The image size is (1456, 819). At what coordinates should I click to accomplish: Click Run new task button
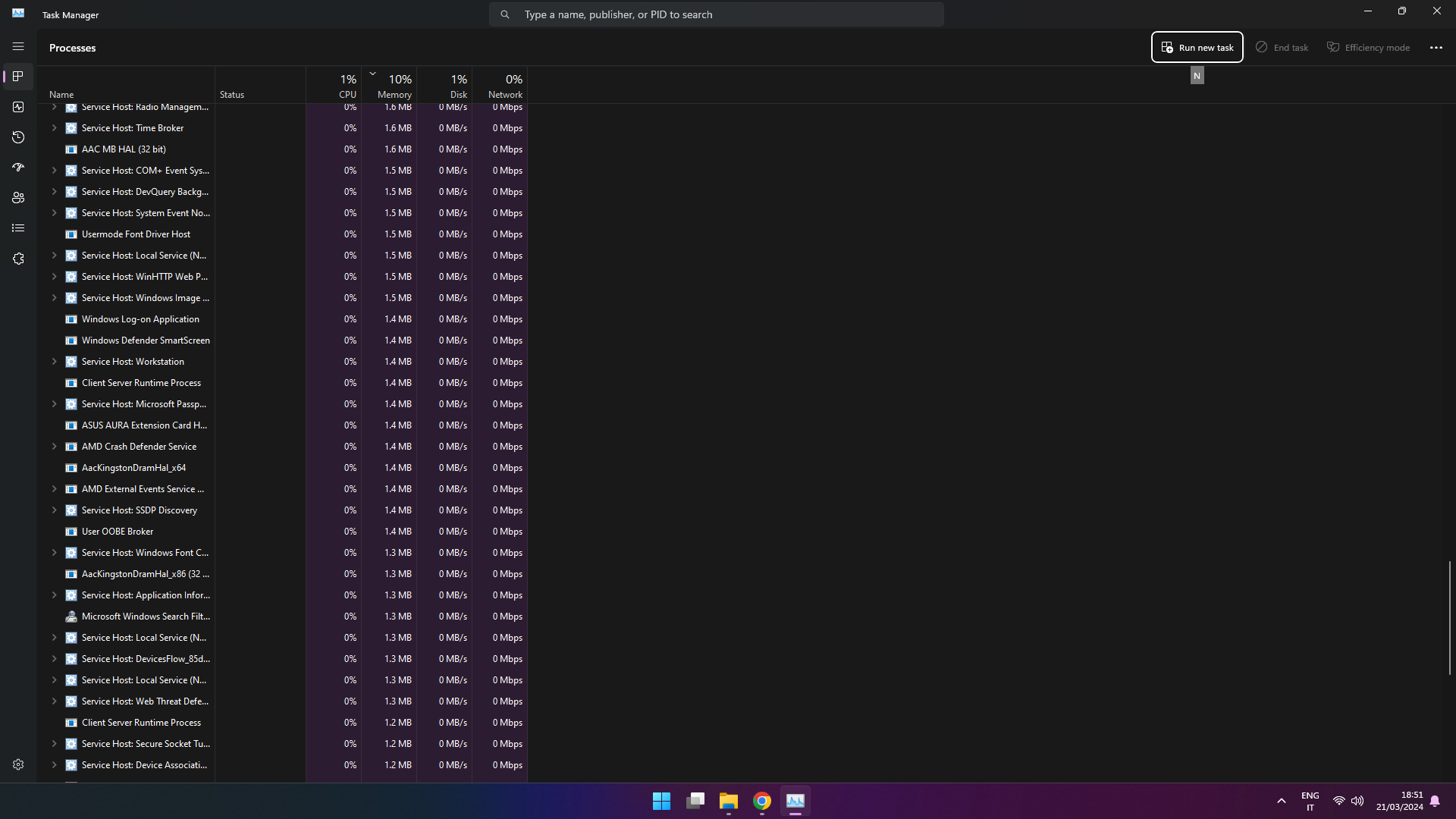tap(1197, 47)
